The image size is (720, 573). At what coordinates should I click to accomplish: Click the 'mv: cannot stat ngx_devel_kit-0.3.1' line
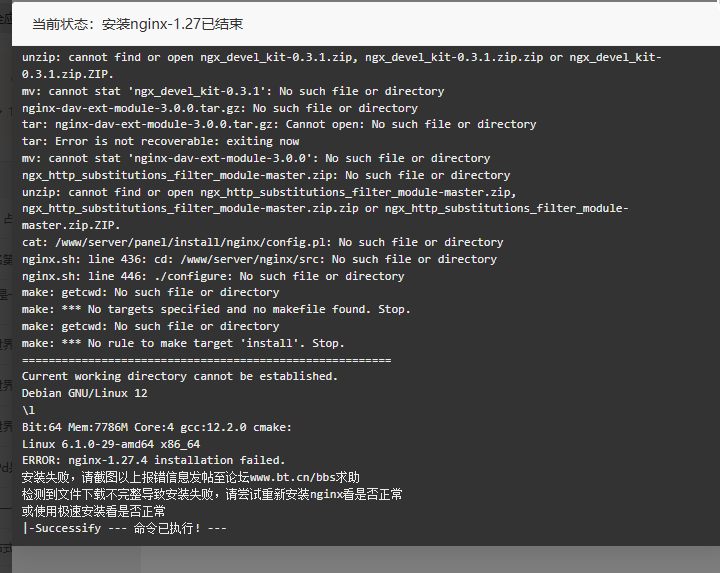tap(233, 91)
